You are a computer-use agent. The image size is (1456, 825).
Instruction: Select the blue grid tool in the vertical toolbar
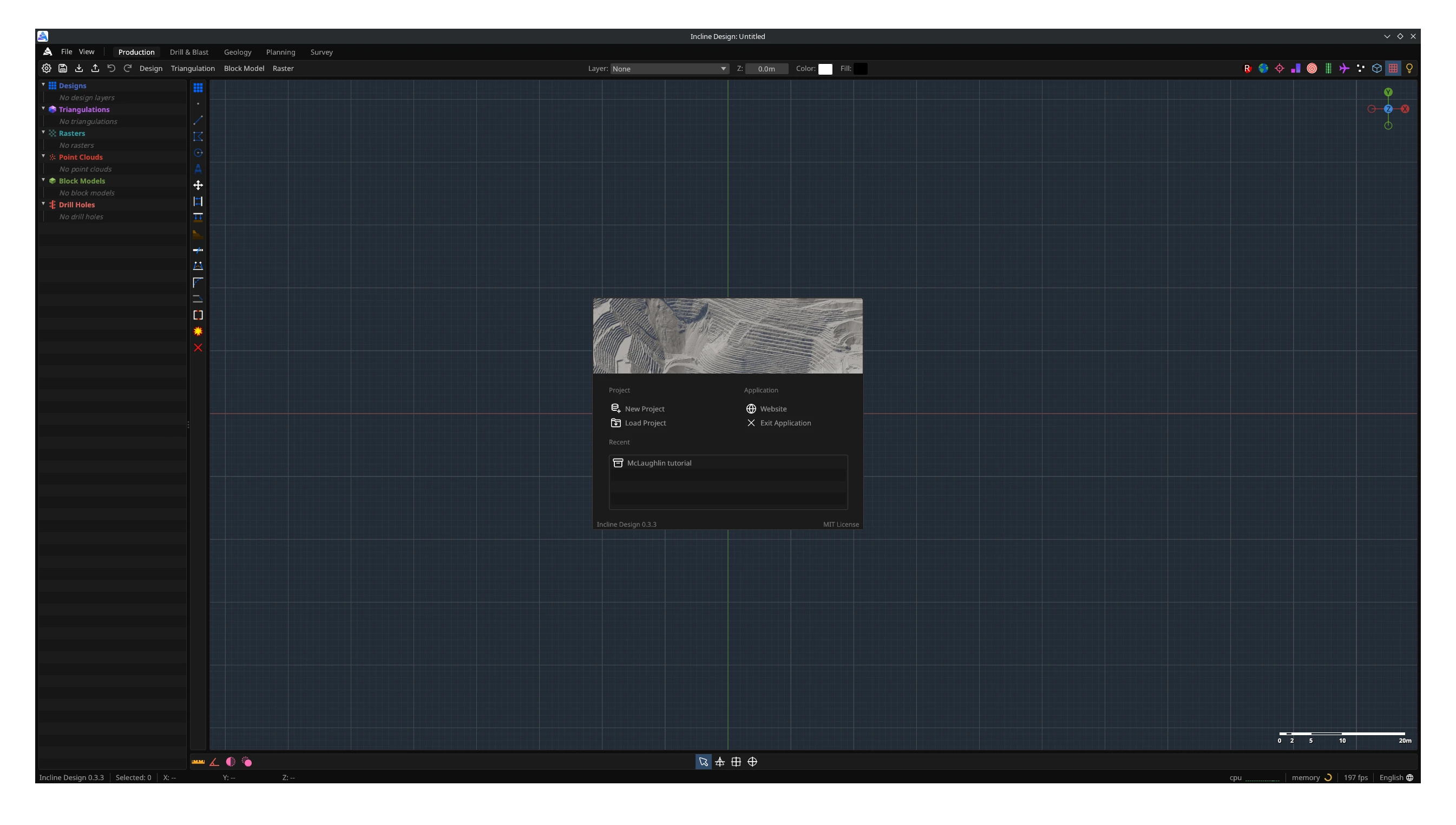(198, 88)
